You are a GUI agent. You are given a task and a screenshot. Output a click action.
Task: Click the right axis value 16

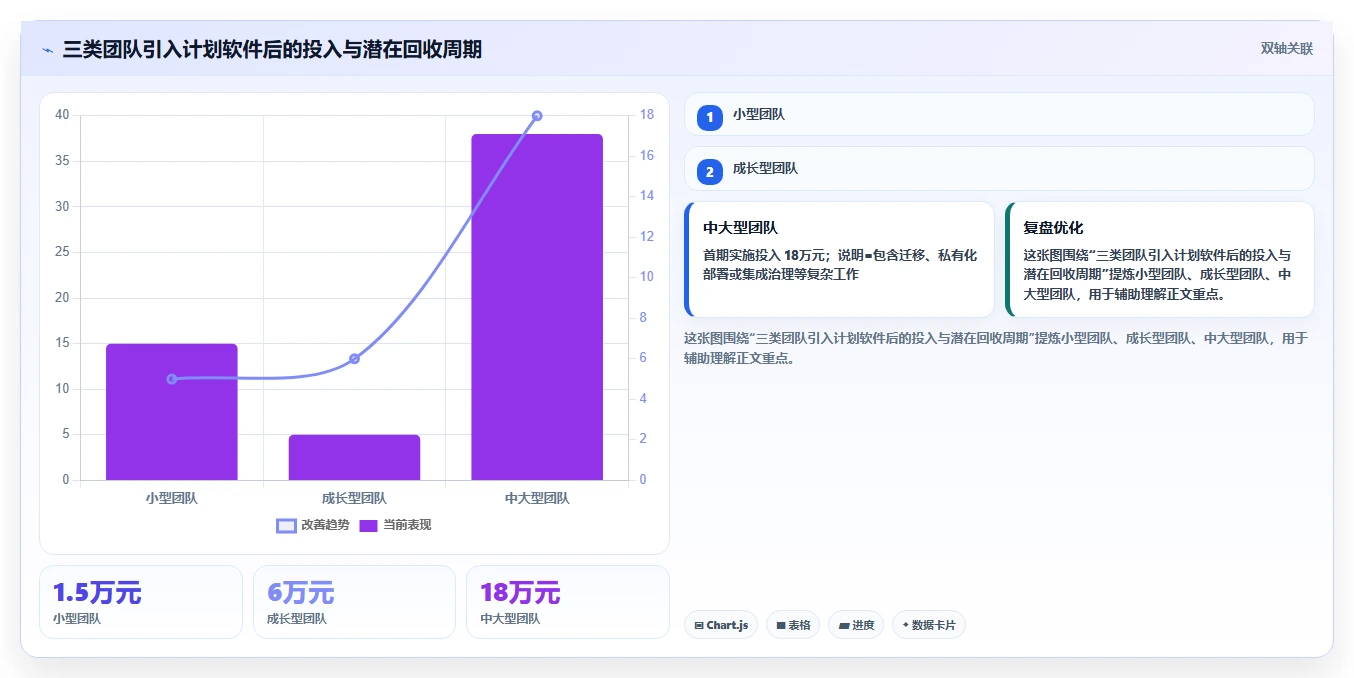647,156
